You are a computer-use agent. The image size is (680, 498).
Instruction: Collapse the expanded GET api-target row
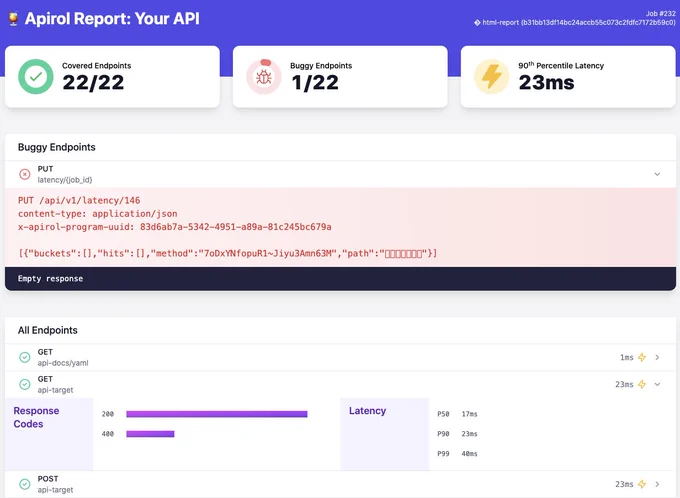click(657, 384)
